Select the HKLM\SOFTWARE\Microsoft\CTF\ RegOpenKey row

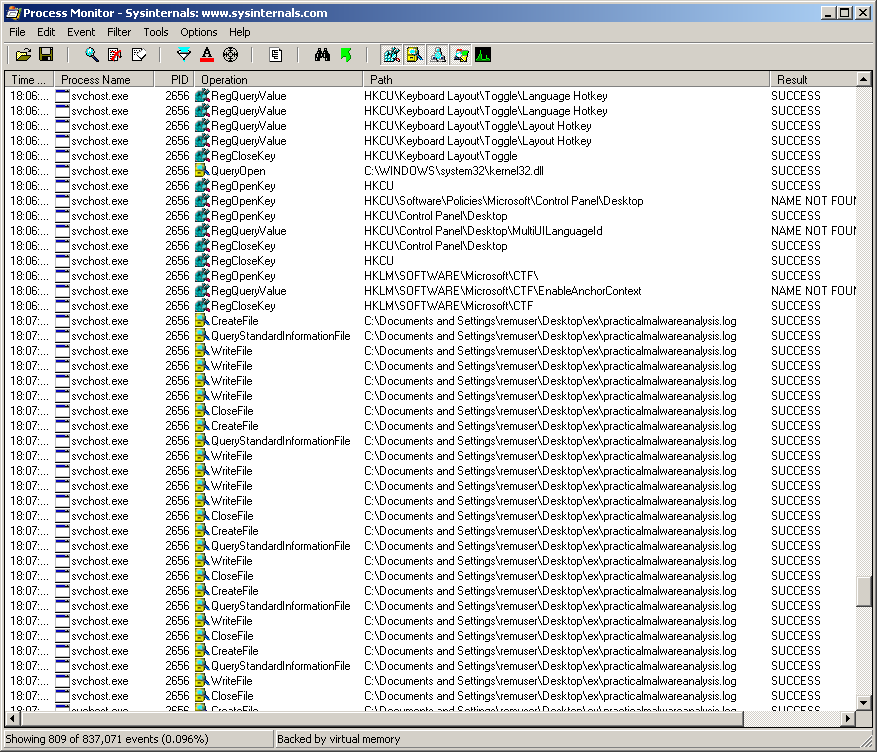(431, 276)
